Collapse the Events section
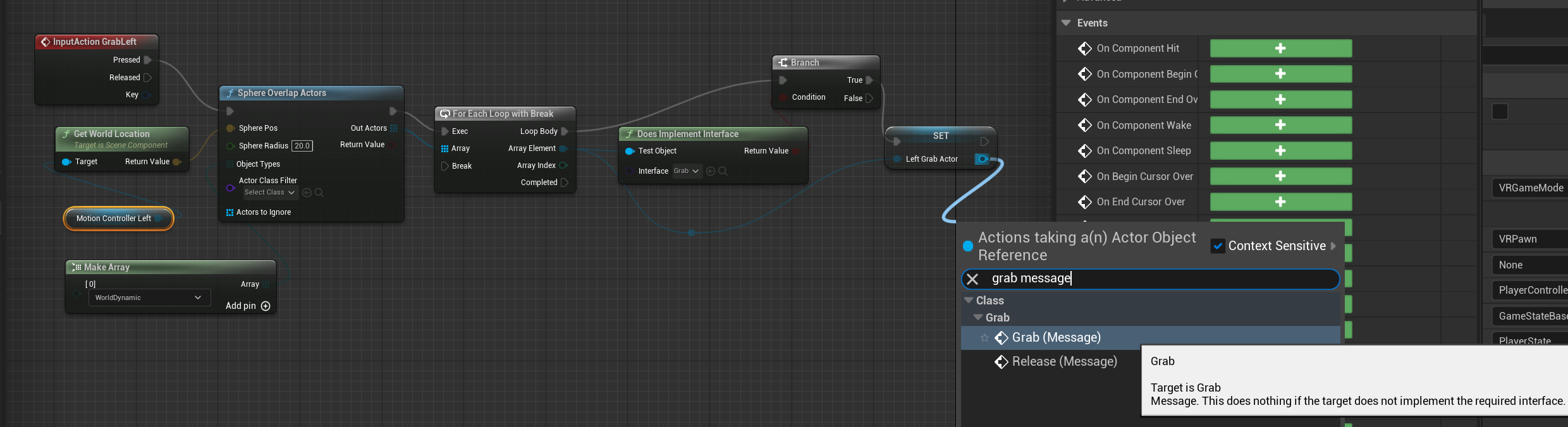The width and height of the screenshot is (1568, 427). tap(1066, 23)
